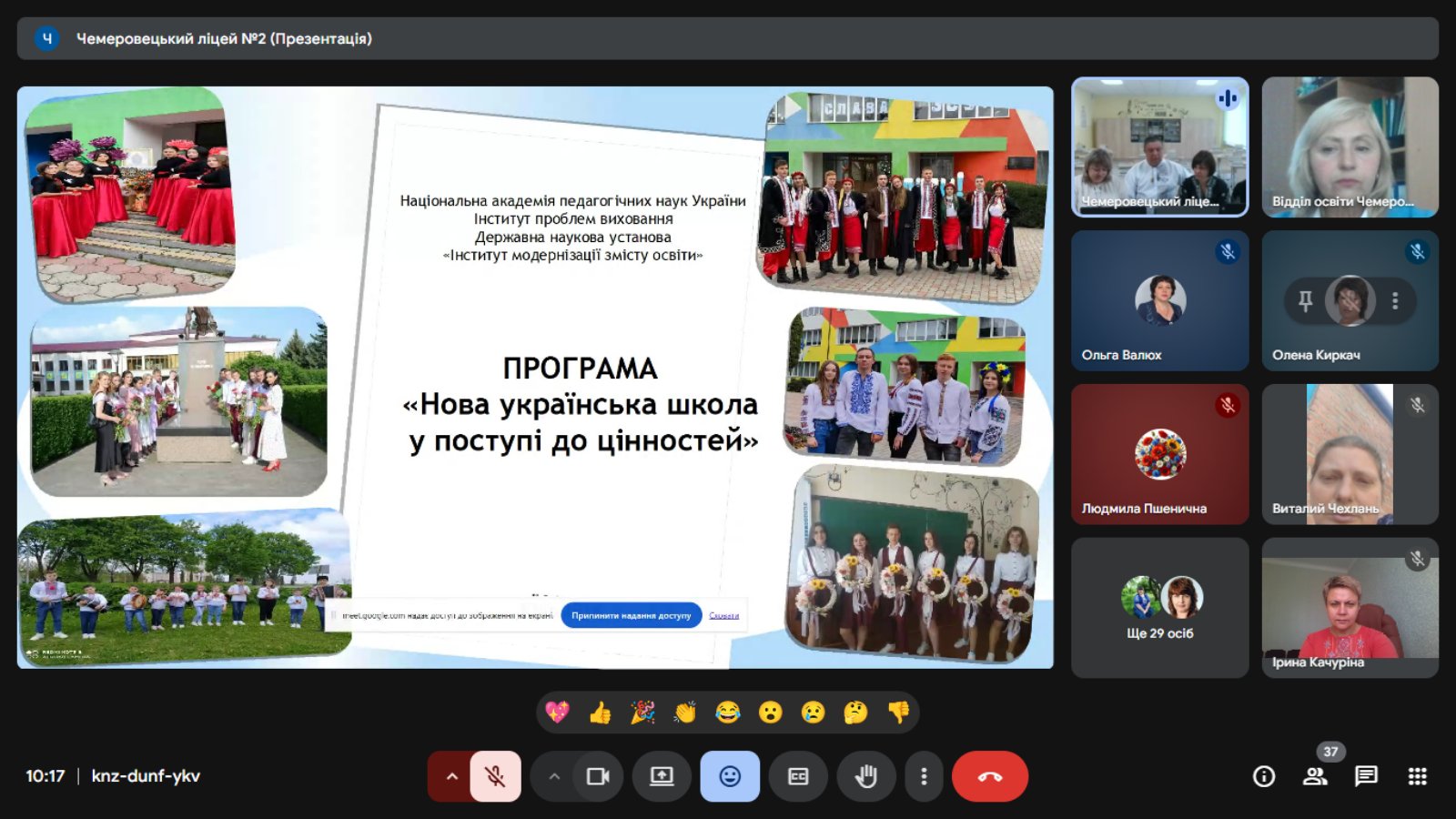Expand audio settings arrow beside microphone

click(451, 776)
